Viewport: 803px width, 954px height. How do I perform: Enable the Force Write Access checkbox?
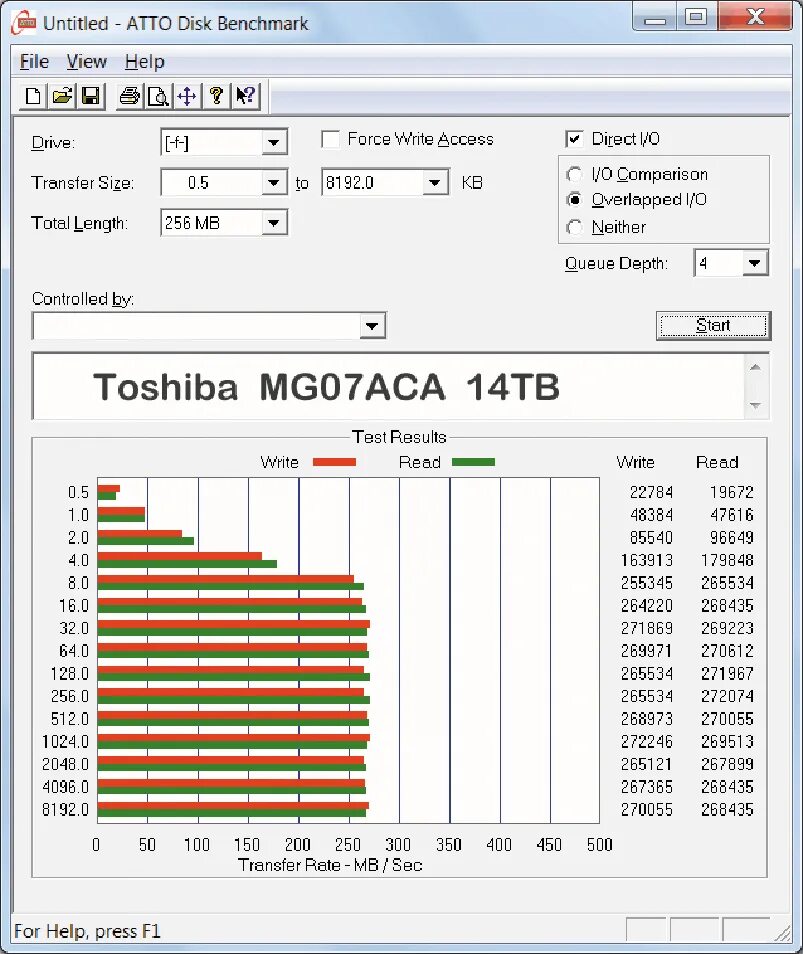pyautogui.click(x=330, y=139)
